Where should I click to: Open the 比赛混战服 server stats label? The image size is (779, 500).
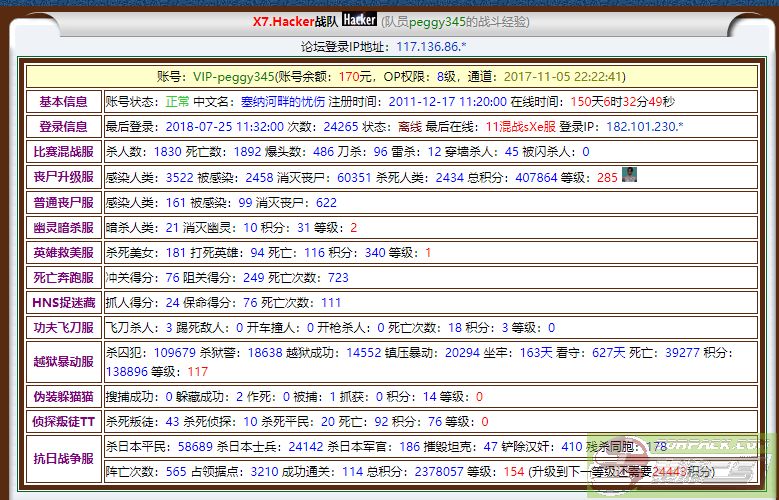click(63, 152)
